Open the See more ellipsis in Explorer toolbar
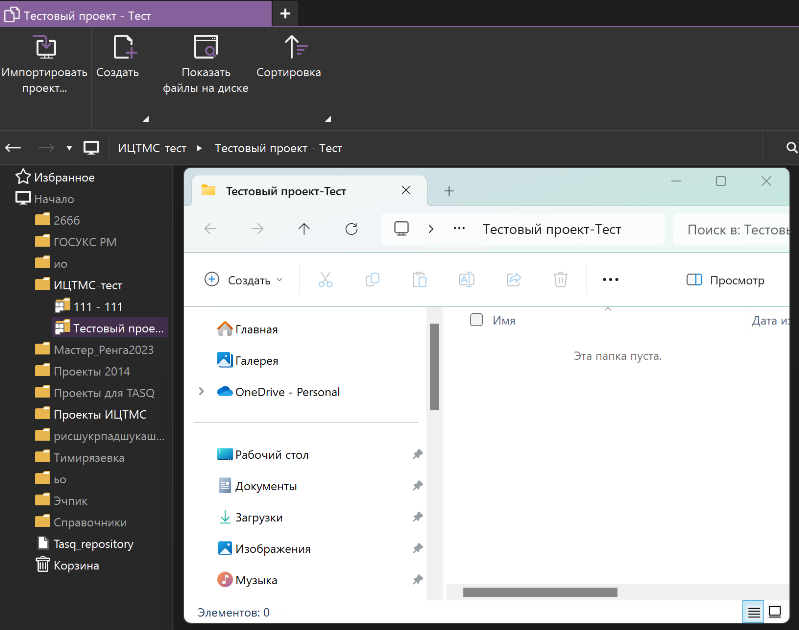 pyautogui.click(x=610, y=279)
